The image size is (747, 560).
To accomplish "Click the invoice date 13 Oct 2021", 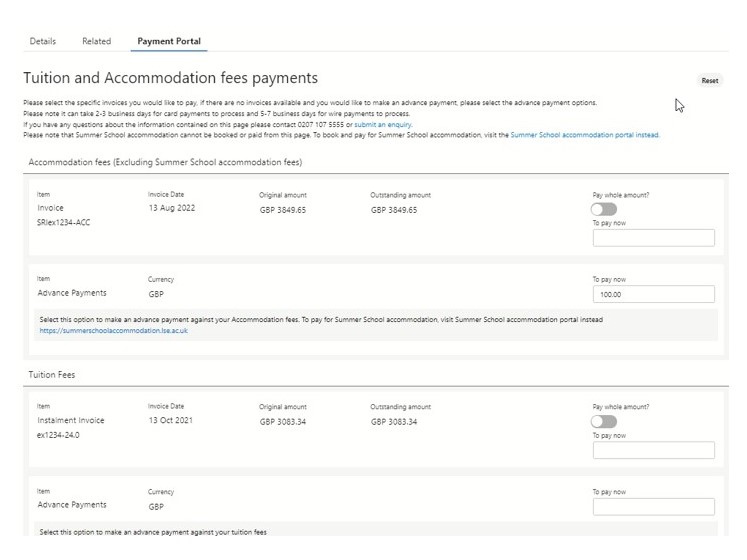I will tap(170, 420).
